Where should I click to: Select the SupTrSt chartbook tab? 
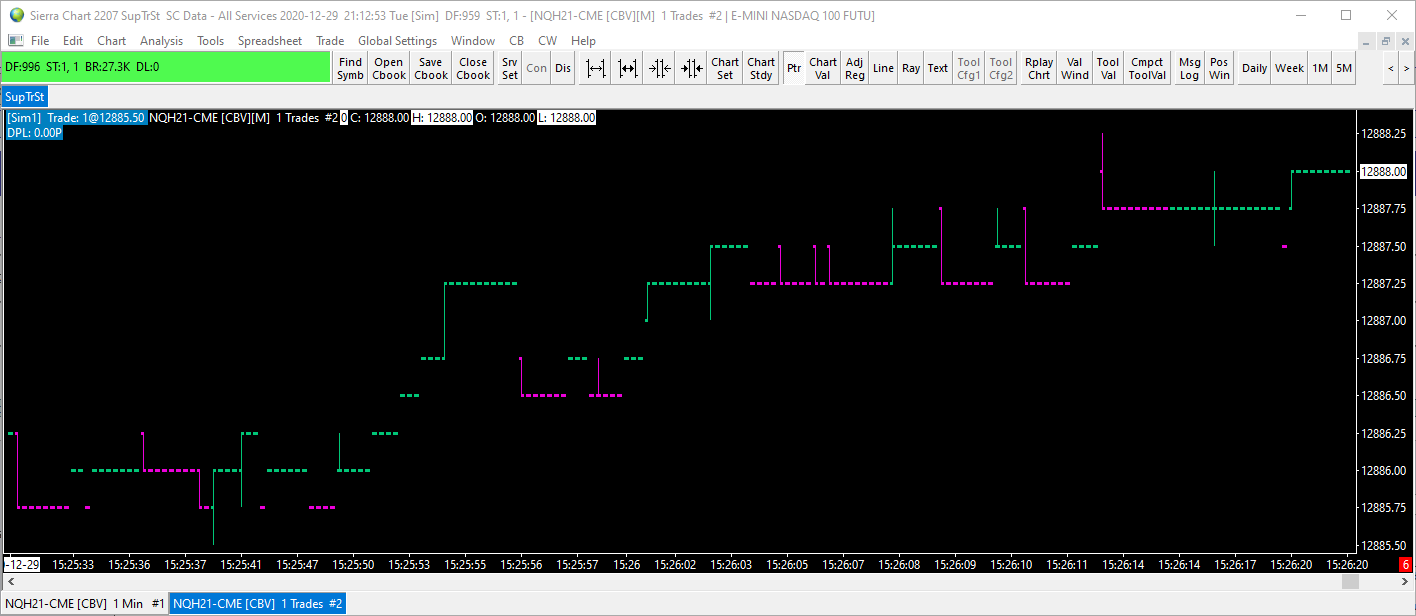tap(25, 97)
